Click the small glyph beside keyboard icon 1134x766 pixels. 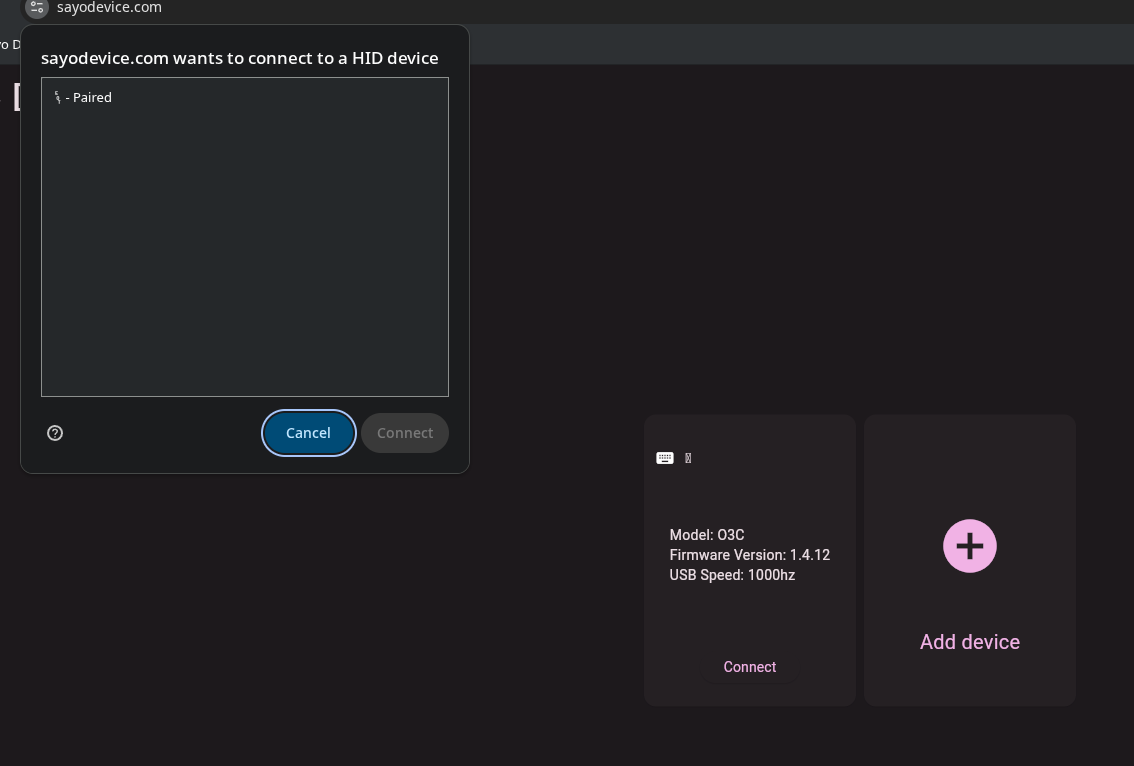click(x=688, y=458)
